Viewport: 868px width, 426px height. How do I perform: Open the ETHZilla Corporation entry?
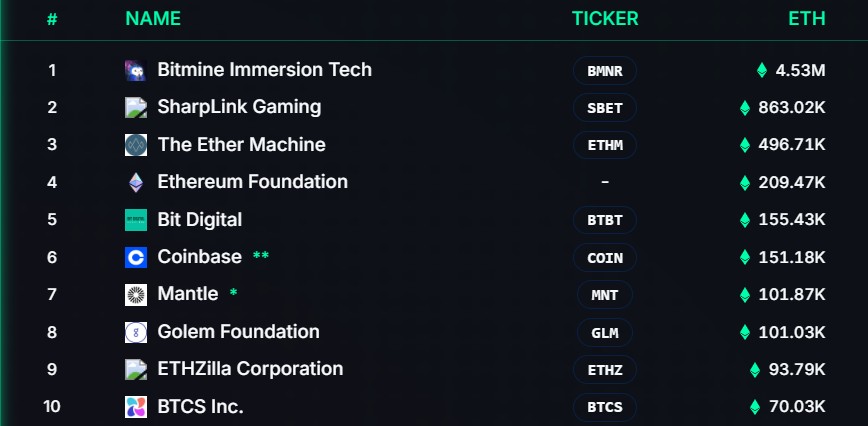tap(250, 369)
